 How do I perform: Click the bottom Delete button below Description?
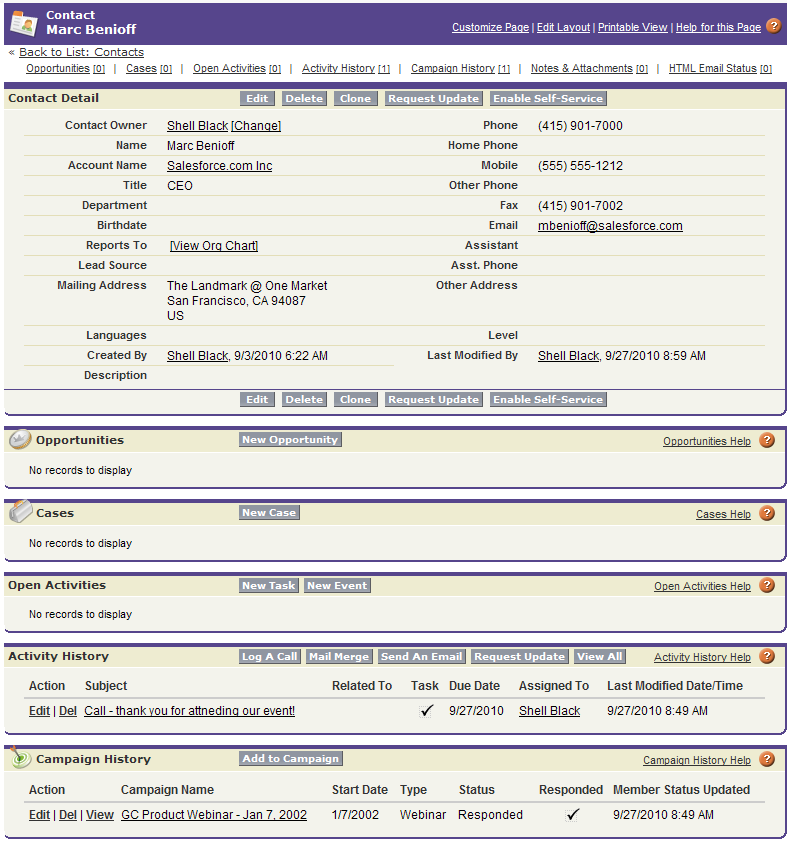point(304,399)
